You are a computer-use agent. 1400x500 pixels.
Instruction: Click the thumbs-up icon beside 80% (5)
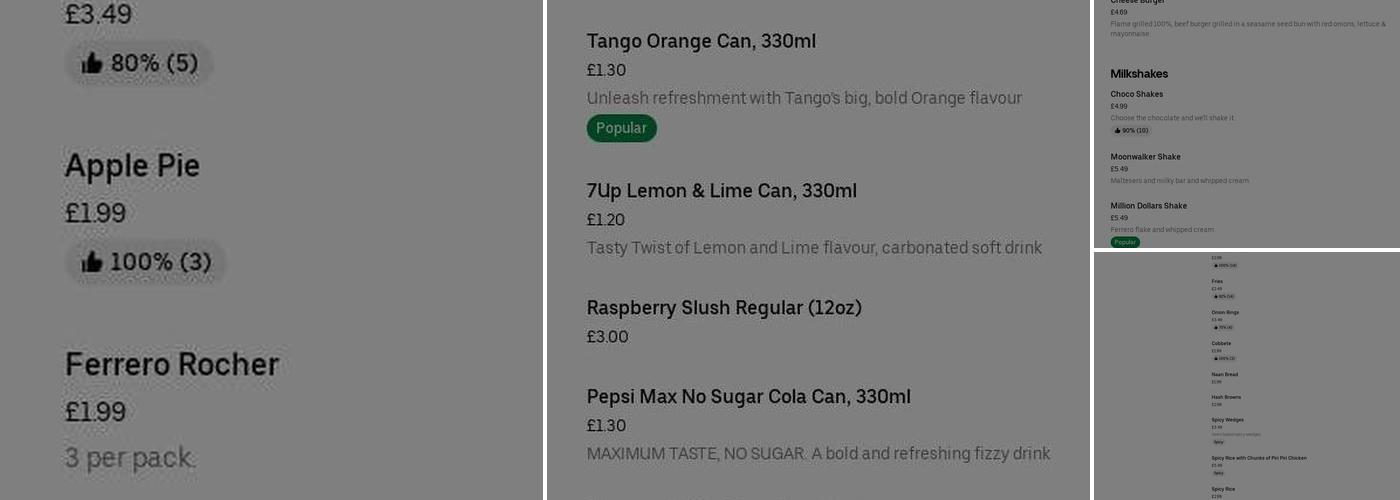pyautogui.click(x=92, y=64)
